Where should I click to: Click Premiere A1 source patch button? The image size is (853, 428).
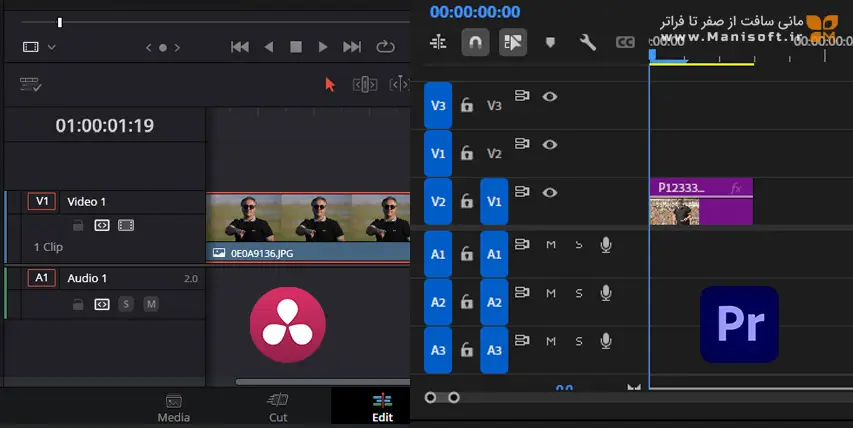point(438,254)
